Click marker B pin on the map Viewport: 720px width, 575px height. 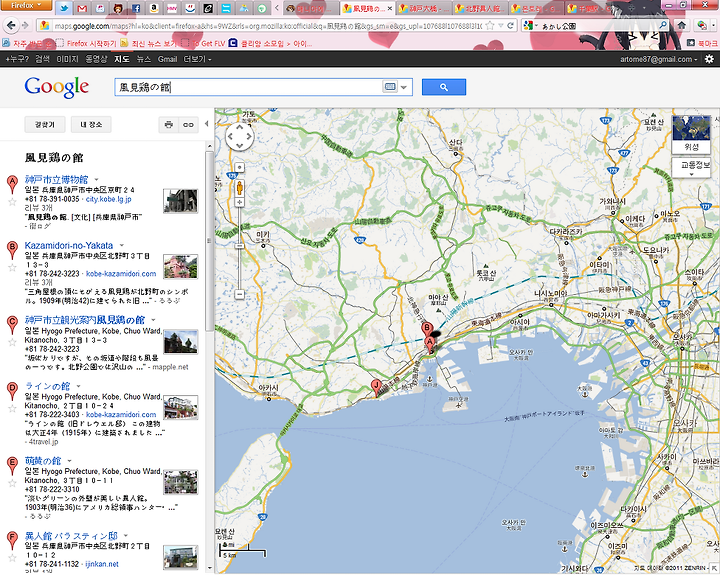[427, 329]
